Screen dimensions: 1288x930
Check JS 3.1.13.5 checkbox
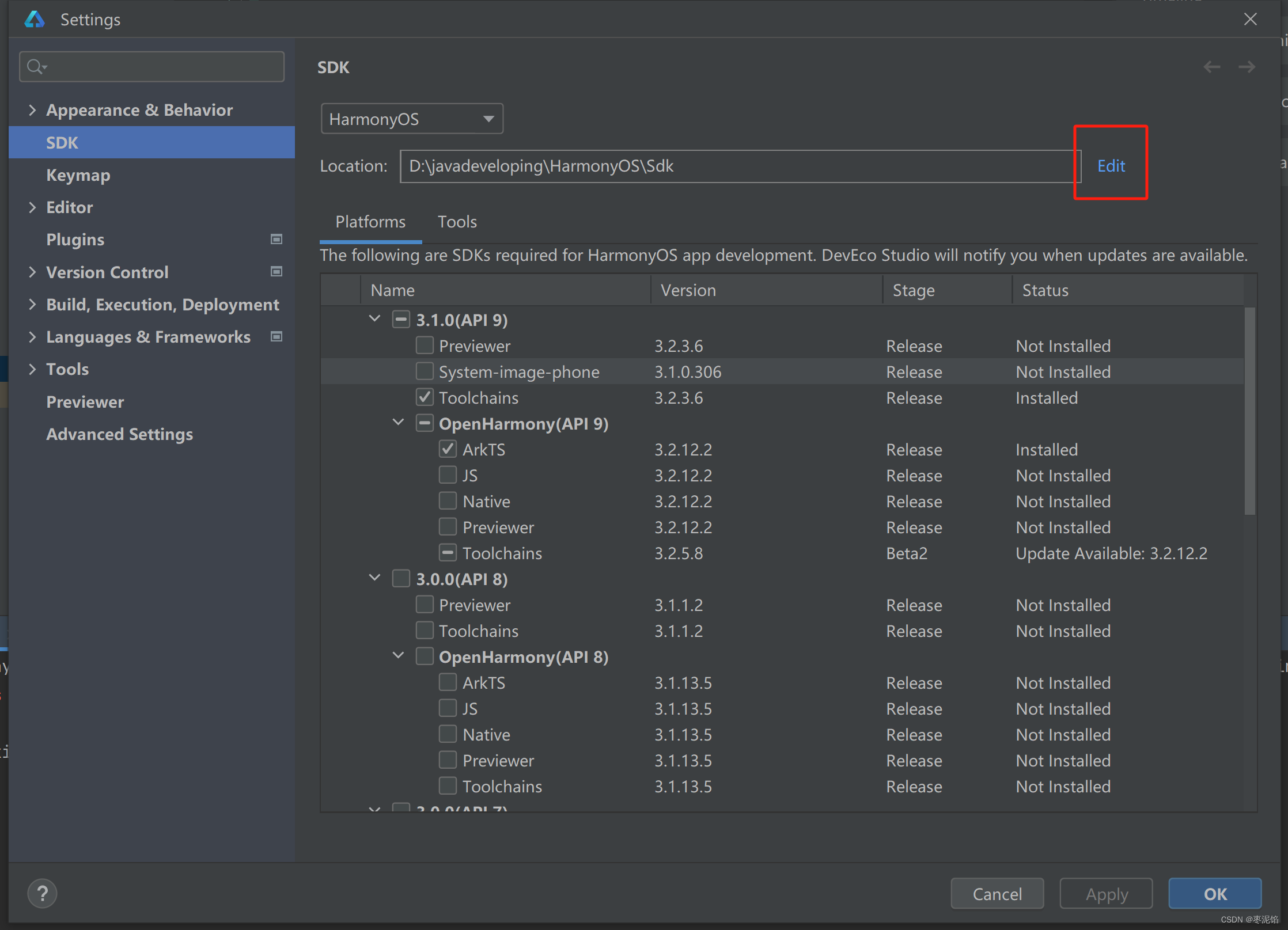pos(448,708)
